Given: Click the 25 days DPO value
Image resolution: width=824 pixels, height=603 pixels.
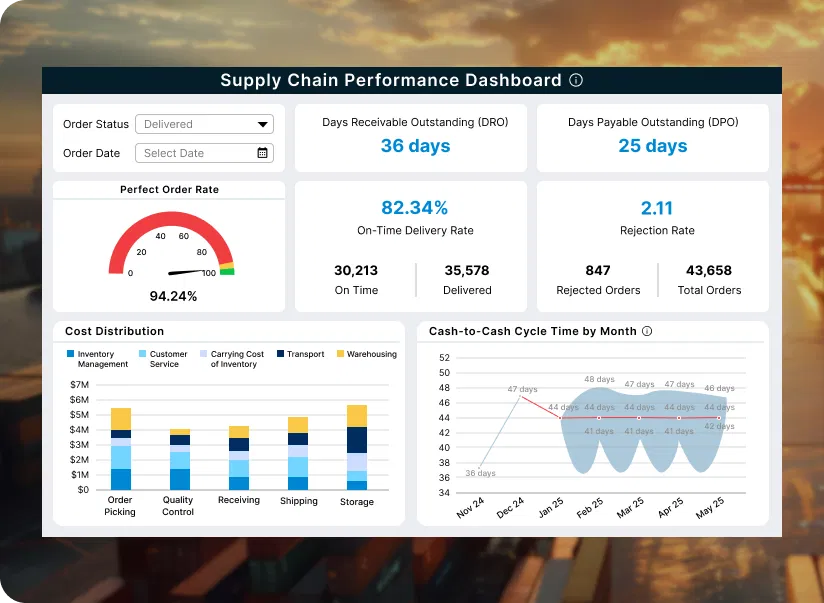Looking at the screenshot, I should point(652,146).
